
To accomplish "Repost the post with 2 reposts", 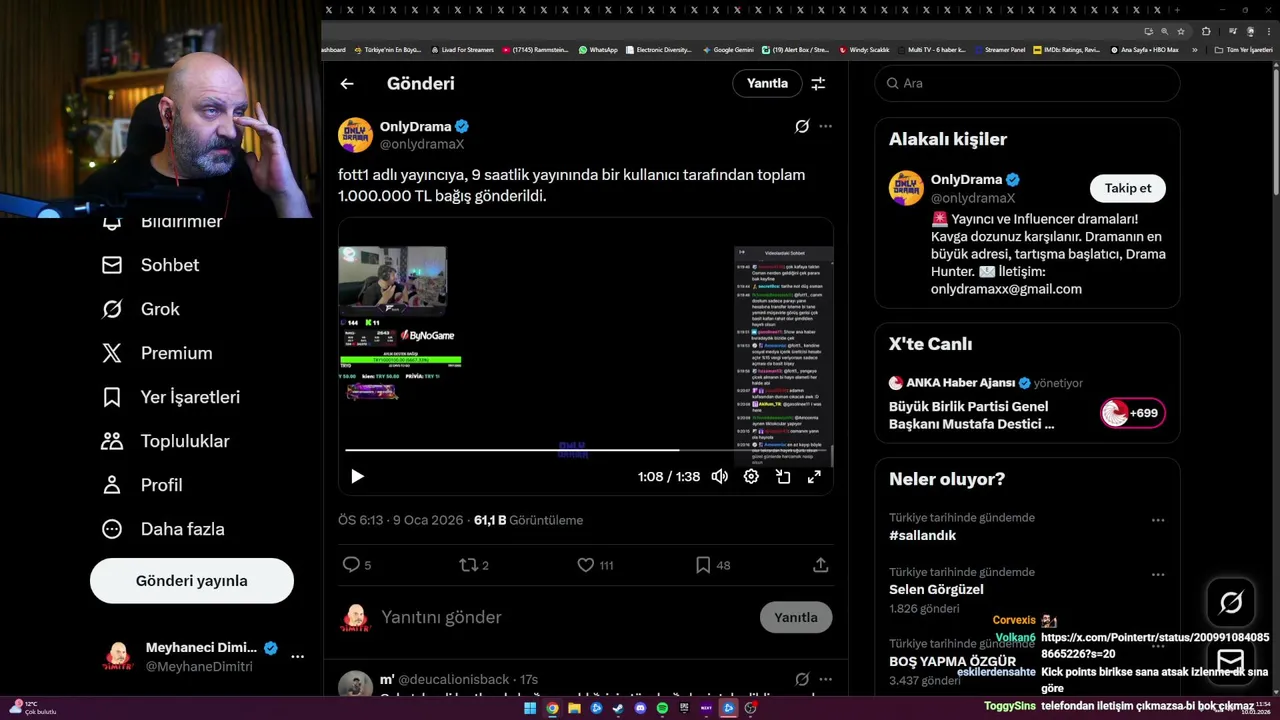I will point(474,565).
